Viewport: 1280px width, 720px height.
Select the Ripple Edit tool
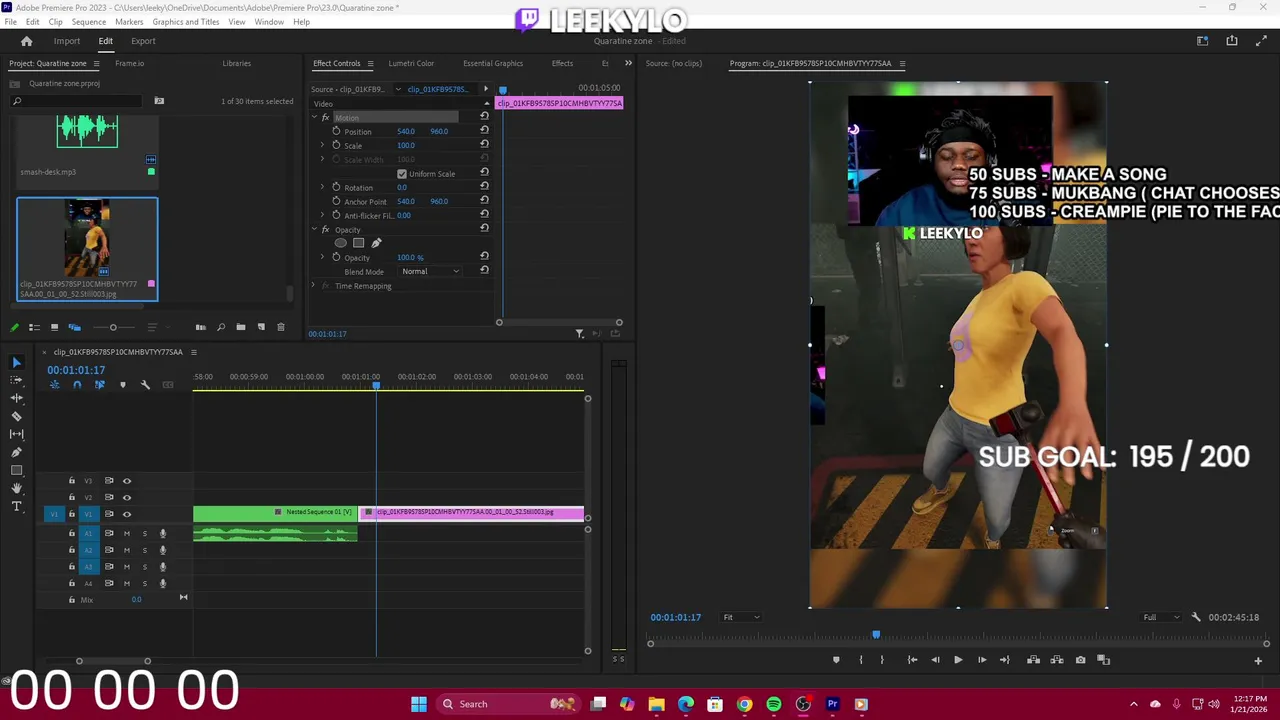17,398
